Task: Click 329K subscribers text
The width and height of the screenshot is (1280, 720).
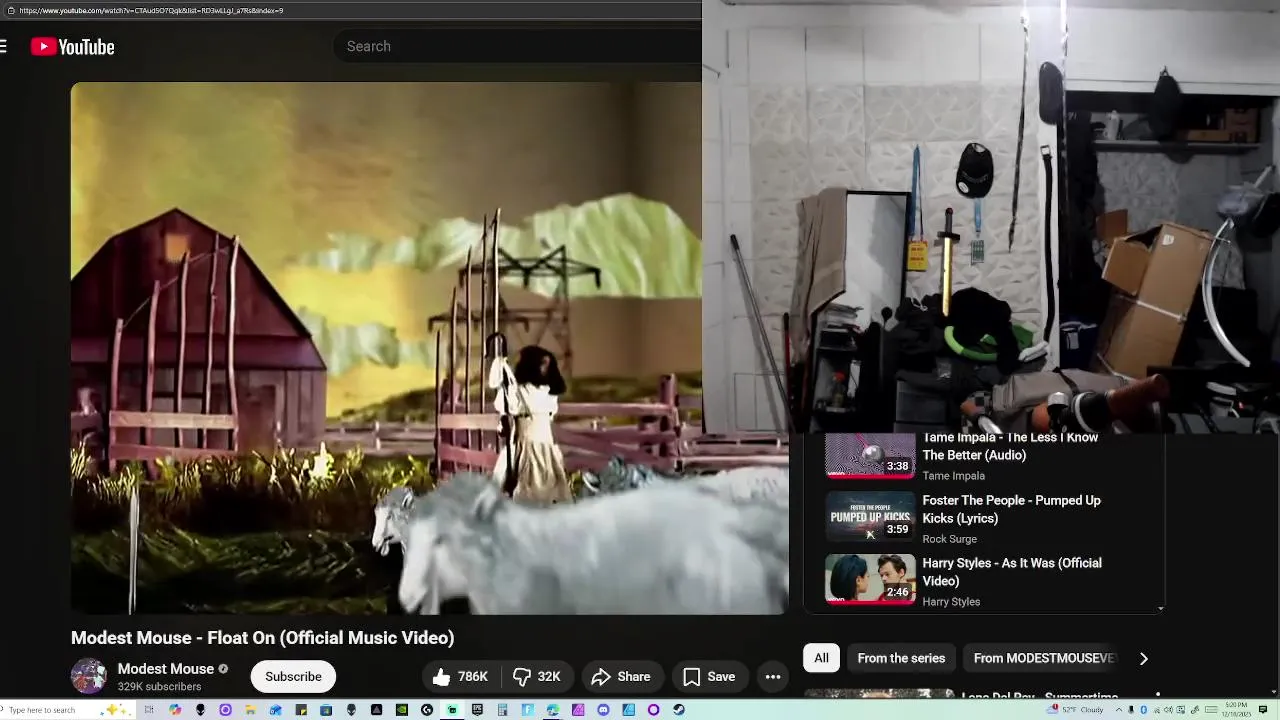Action: coord(159,687)
